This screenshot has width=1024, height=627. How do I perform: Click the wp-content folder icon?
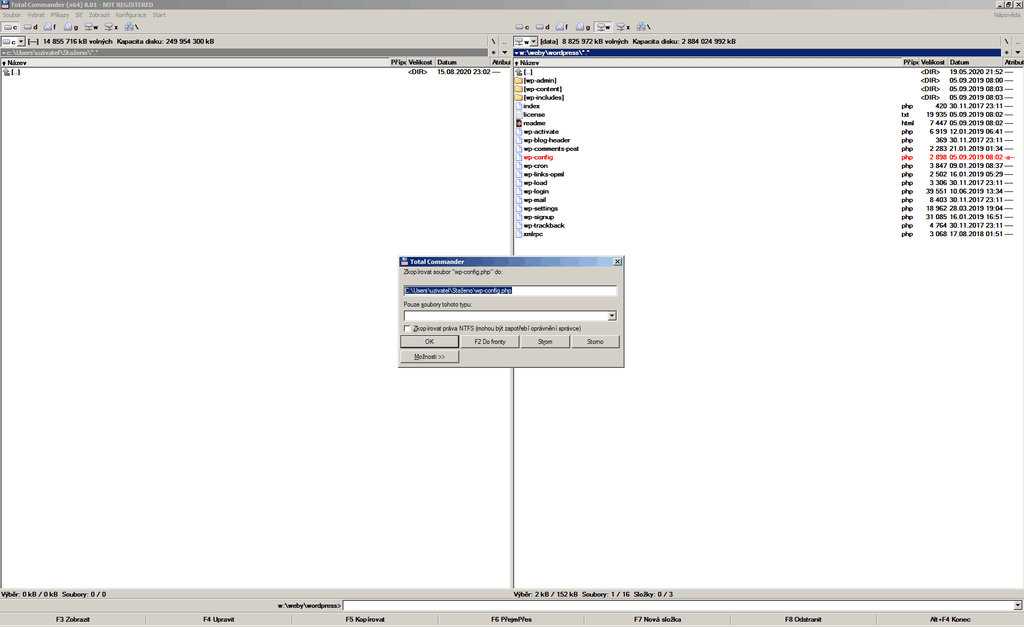pyautogui.click(x=519, y=89)
